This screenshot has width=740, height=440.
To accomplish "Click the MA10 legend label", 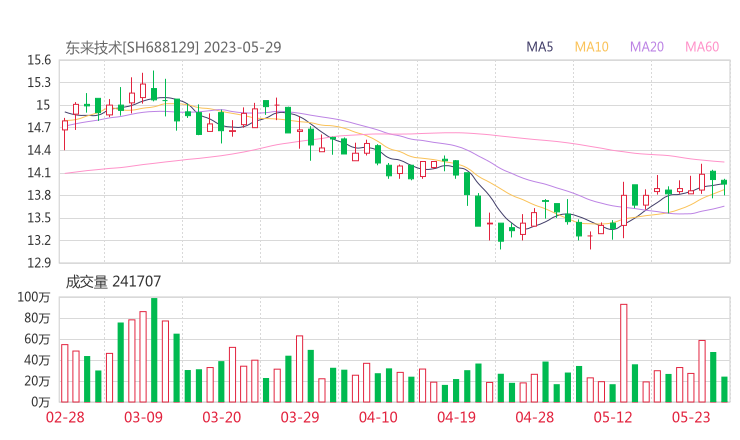I will pos(591,47).
